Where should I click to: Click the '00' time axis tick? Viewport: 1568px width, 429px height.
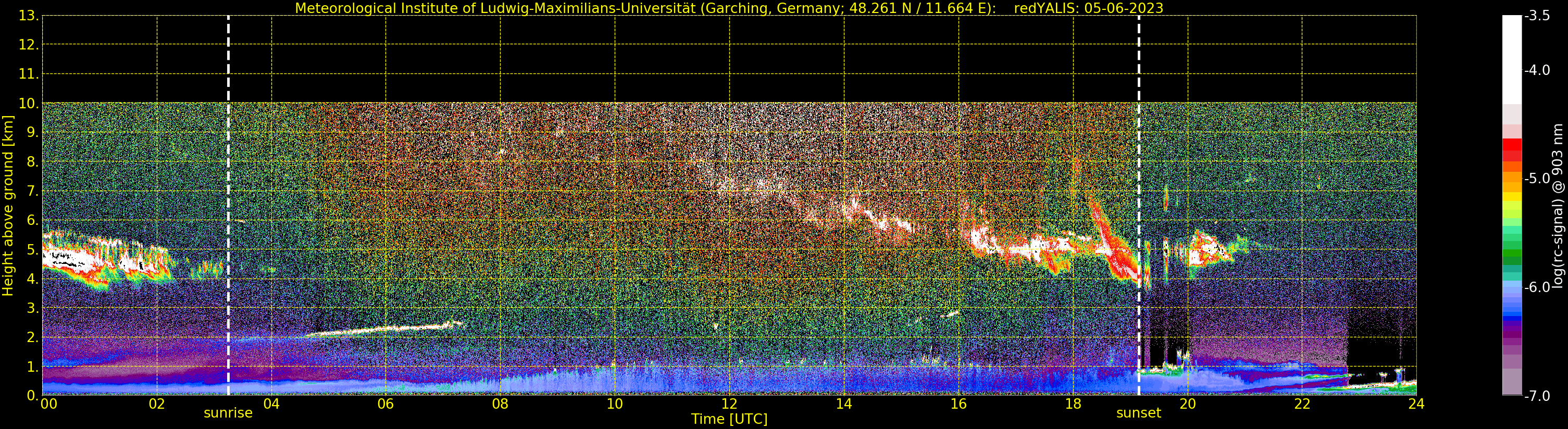point(48,404)
